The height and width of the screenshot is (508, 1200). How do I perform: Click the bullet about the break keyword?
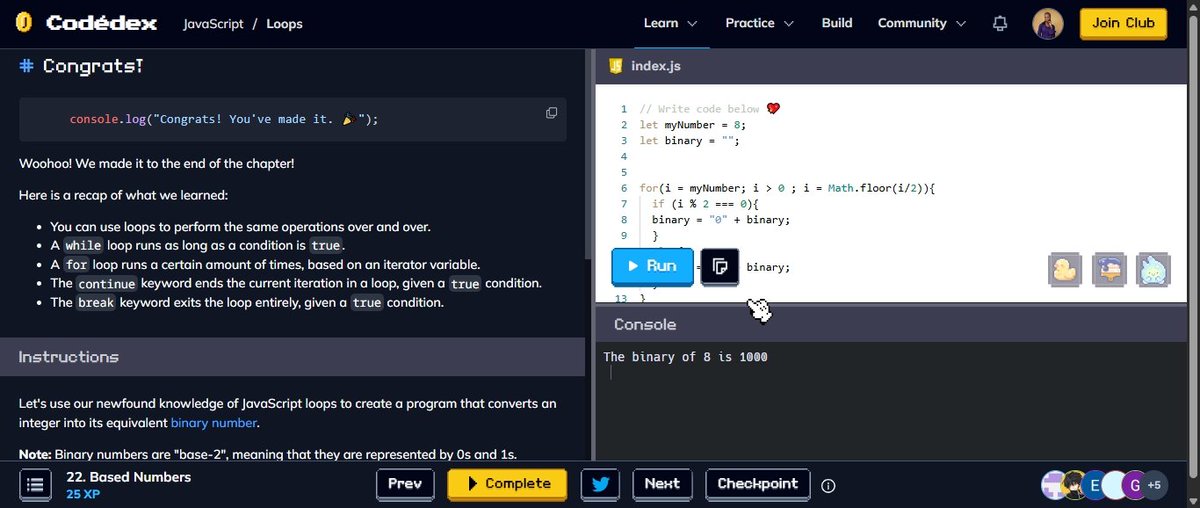247,302
